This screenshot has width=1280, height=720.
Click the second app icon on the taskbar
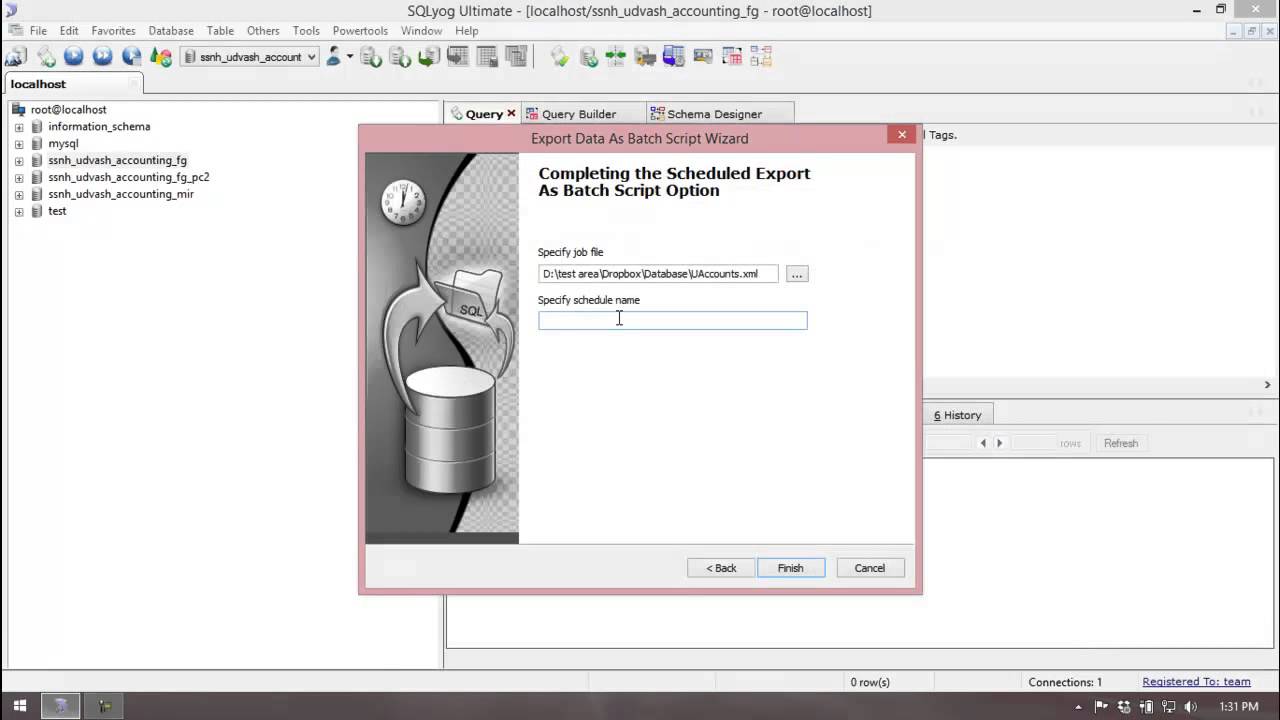pos(105,706)
